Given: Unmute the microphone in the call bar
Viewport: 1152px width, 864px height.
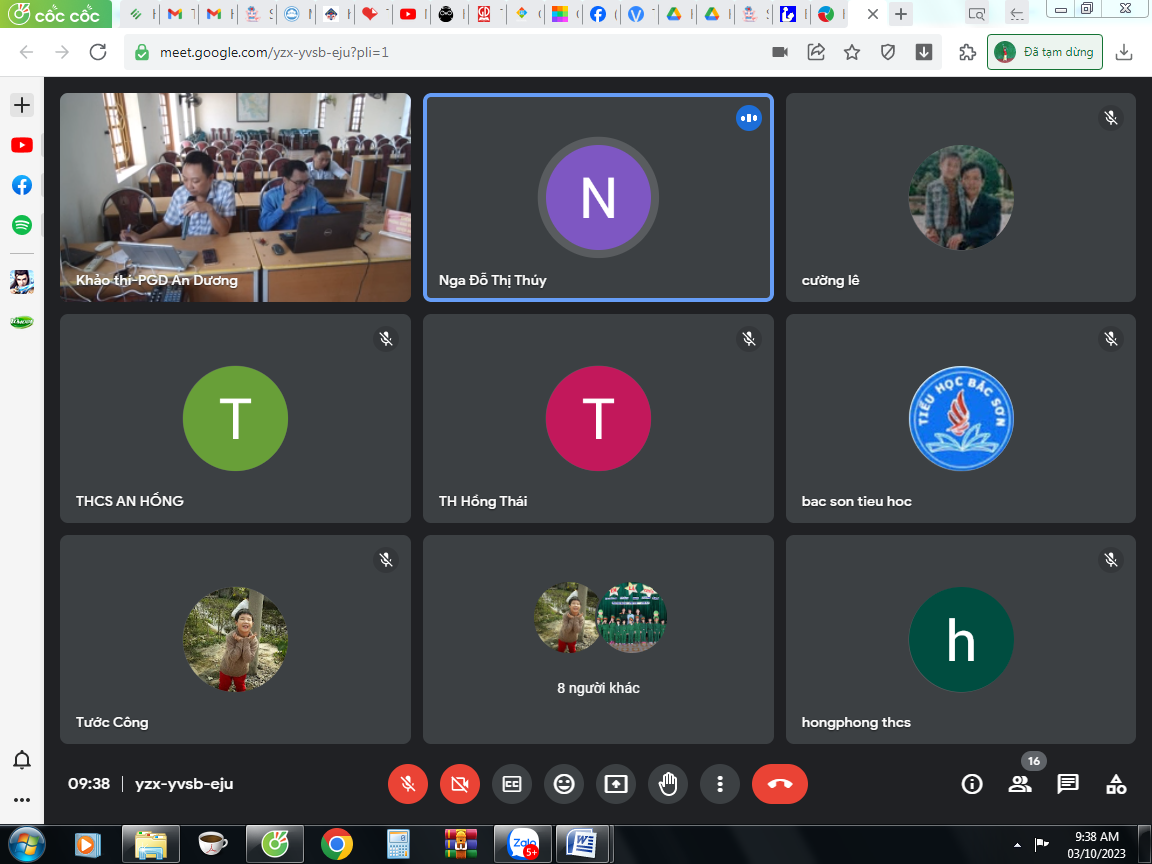Looking at the screenshot, I should pyautogui.click(x=408, y=784).
